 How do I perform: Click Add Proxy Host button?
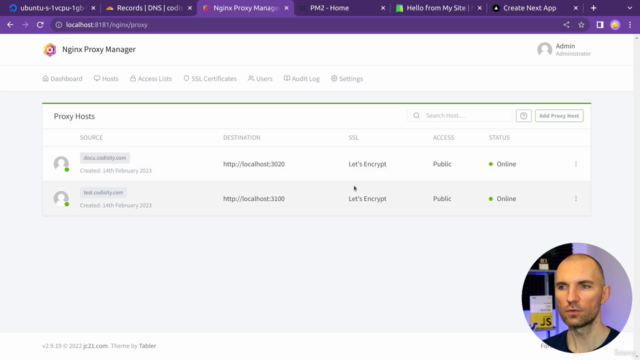click(x=559, y=116)
